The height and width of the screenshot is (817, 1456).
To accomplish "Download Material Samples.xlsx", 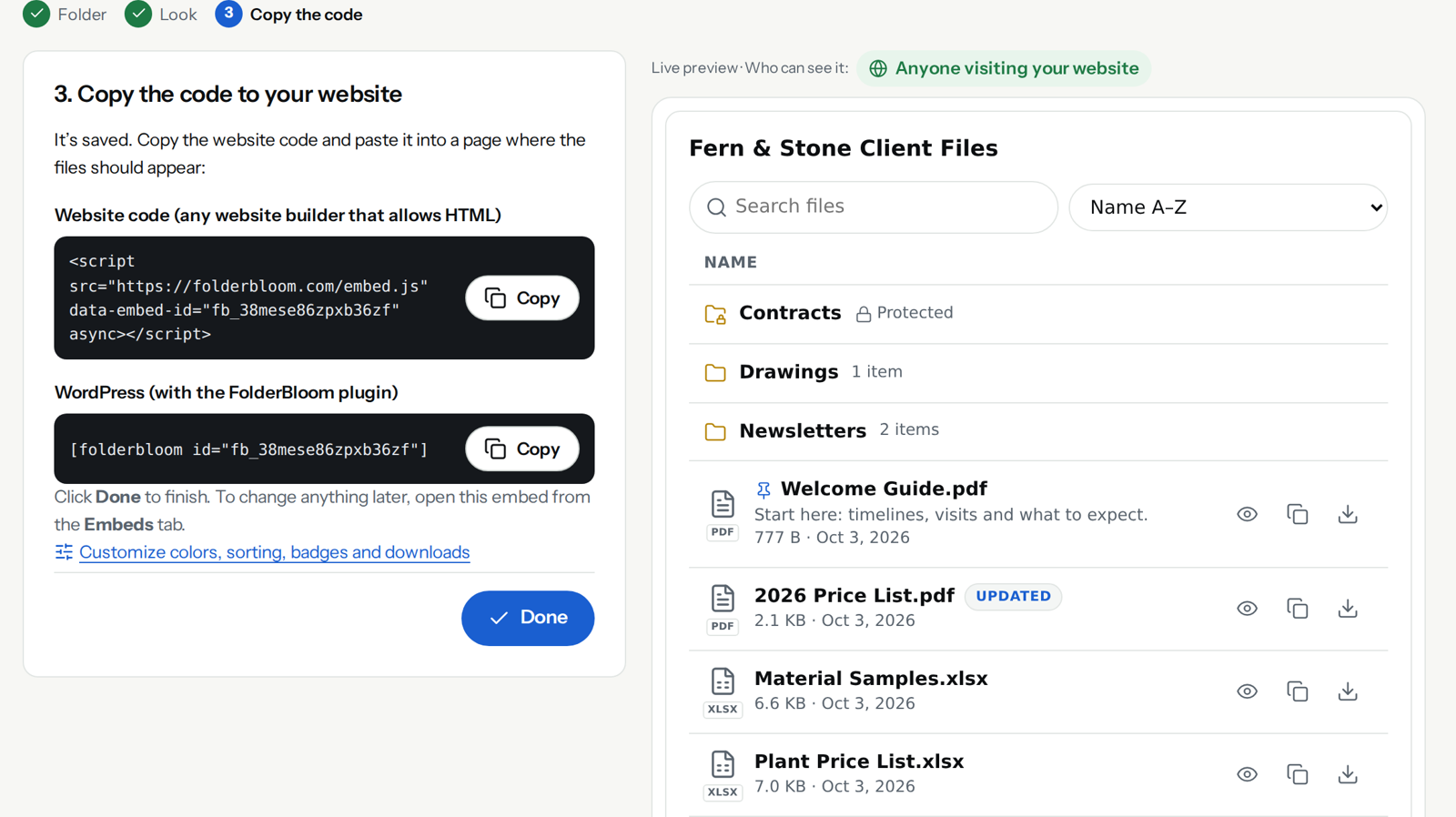I will click(x=1348, y=691).
